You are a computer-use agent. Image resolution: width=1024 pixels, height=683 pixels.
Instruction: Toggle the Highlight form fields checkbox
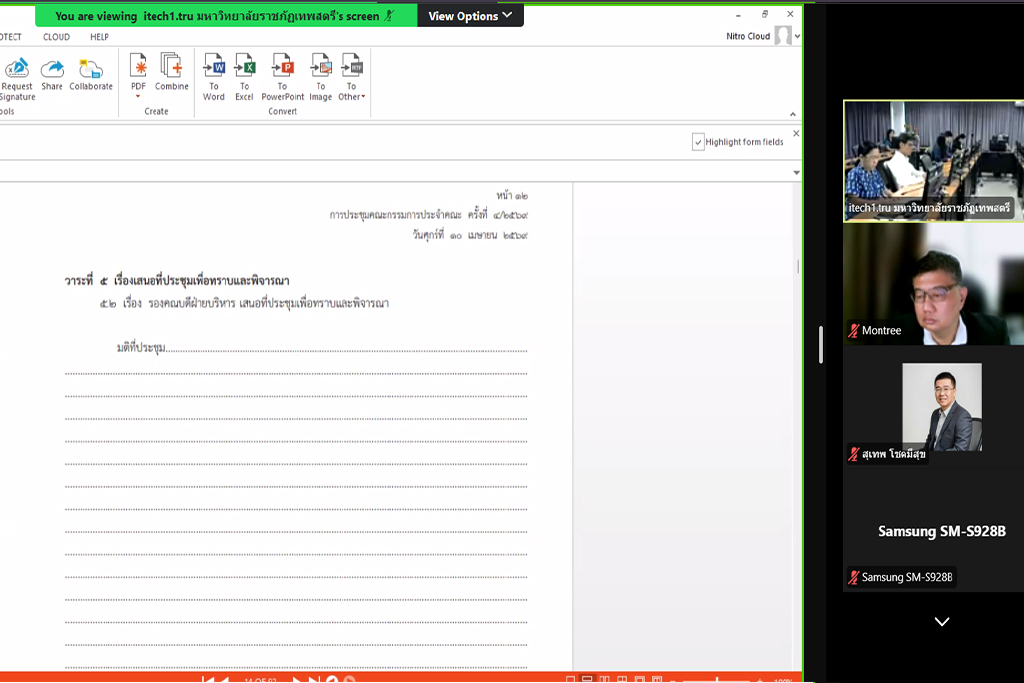(x=698, y=142)
